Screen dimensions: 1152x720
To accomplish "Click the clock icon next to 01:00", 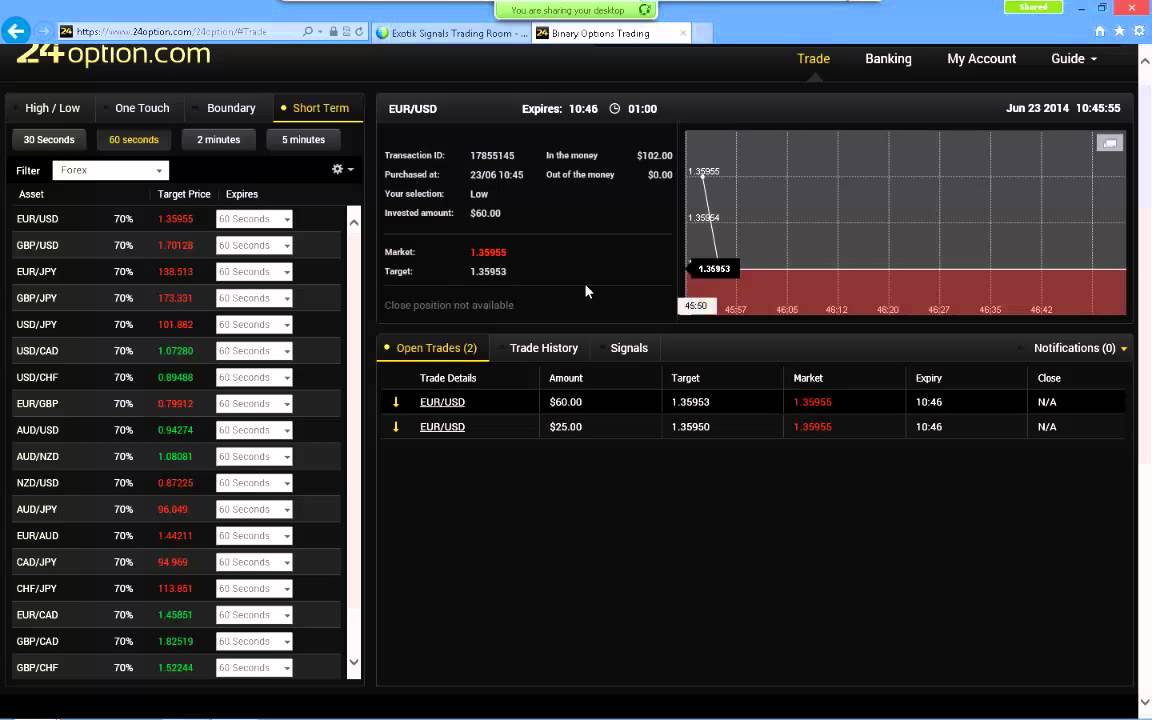I will [614, 109].
